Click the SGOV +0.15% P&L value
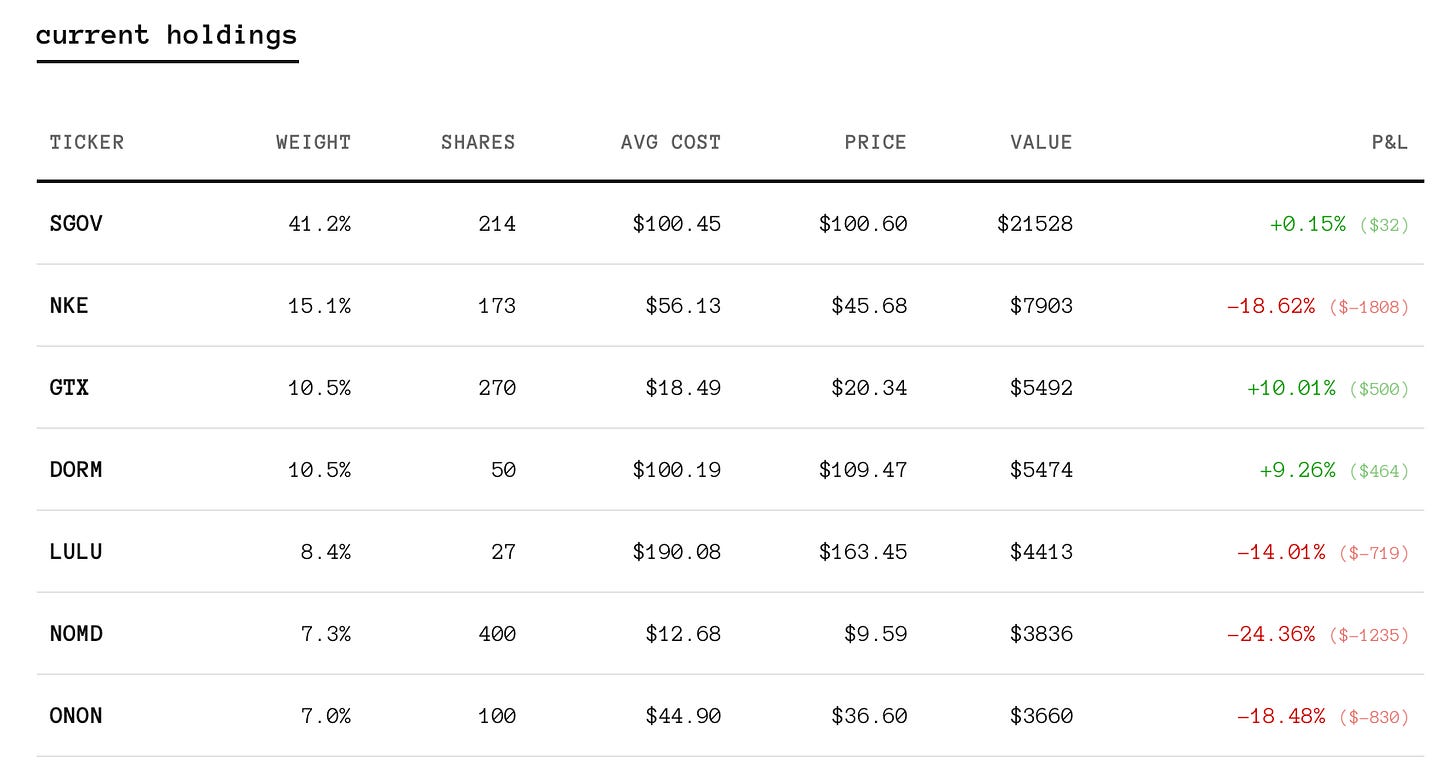Screen dimensions: 1456x776 click(1308, 224)
